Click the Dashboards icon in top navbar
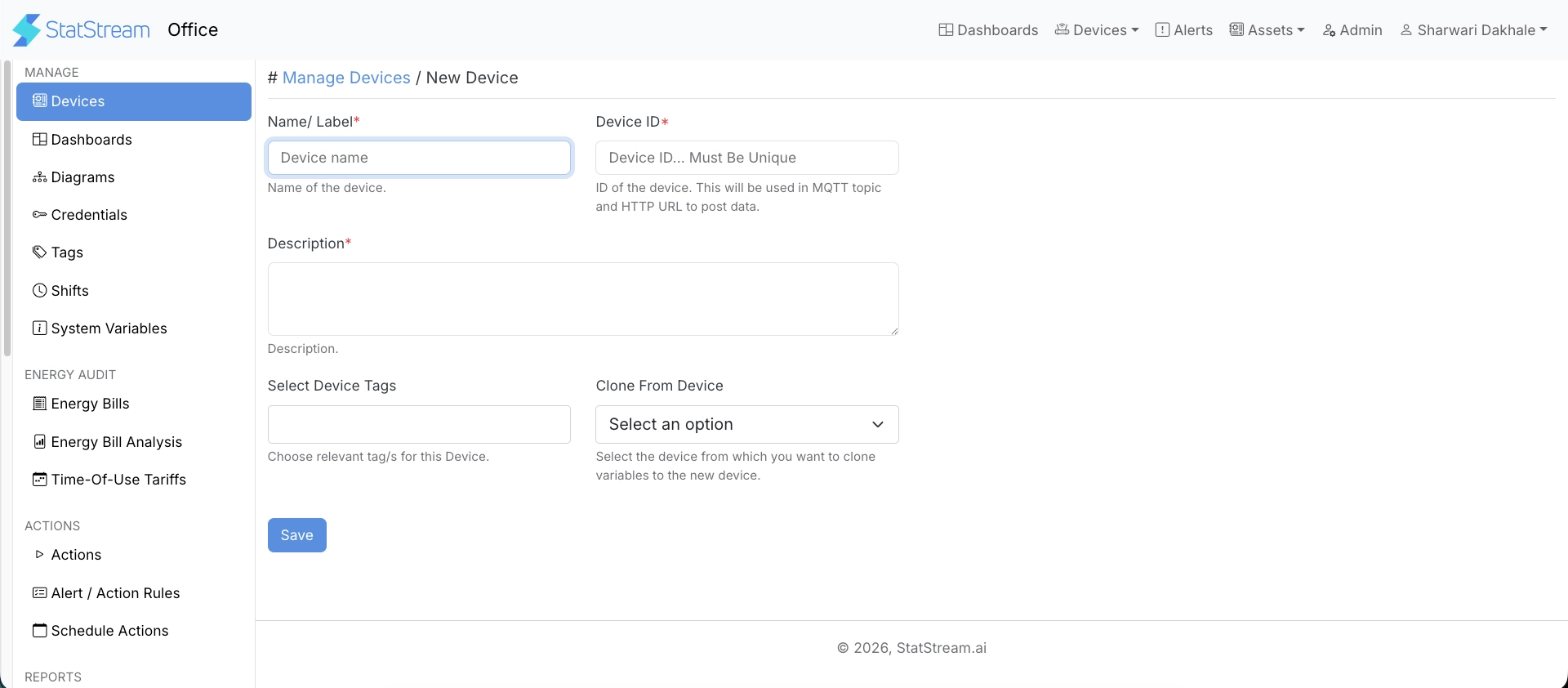This screenshot has width=1568, height=688. coord(946,29)
